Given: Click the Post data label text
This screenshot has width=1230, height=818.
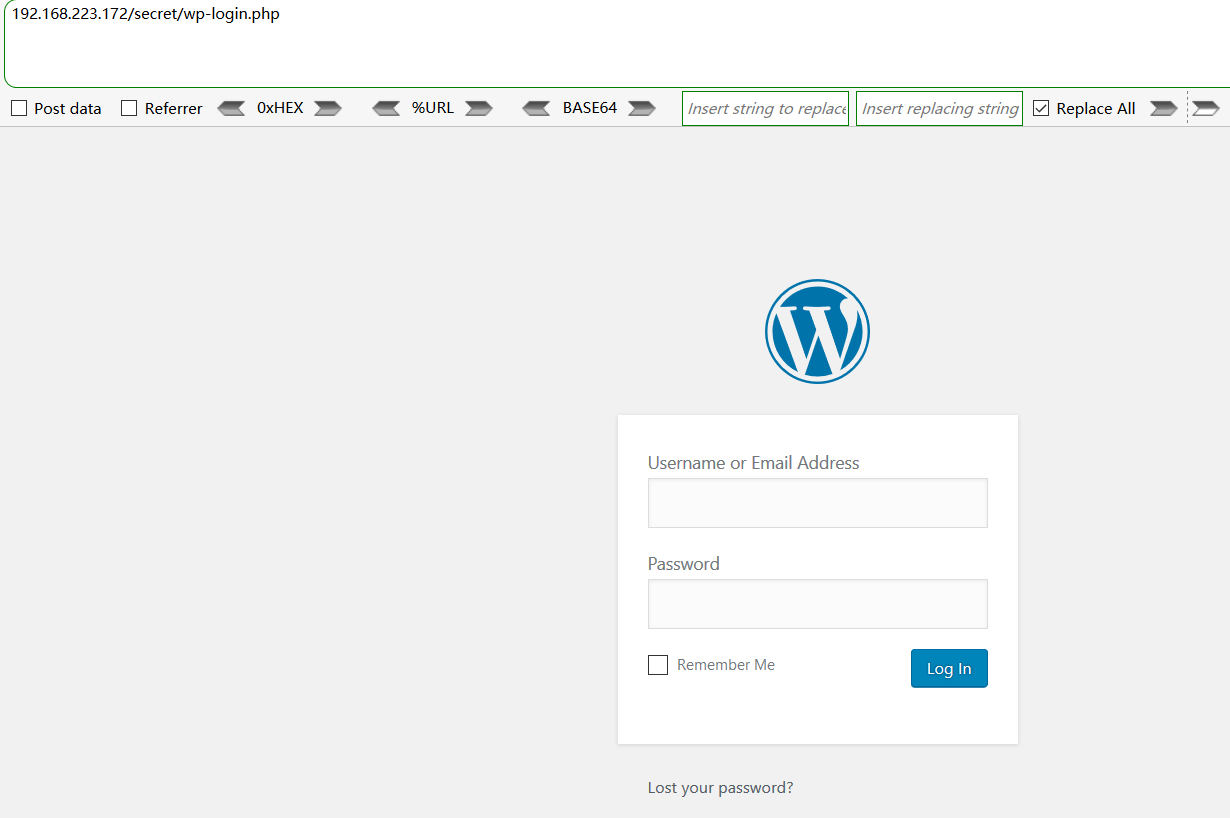Looking at the screenshot, I should click(68, 108).
